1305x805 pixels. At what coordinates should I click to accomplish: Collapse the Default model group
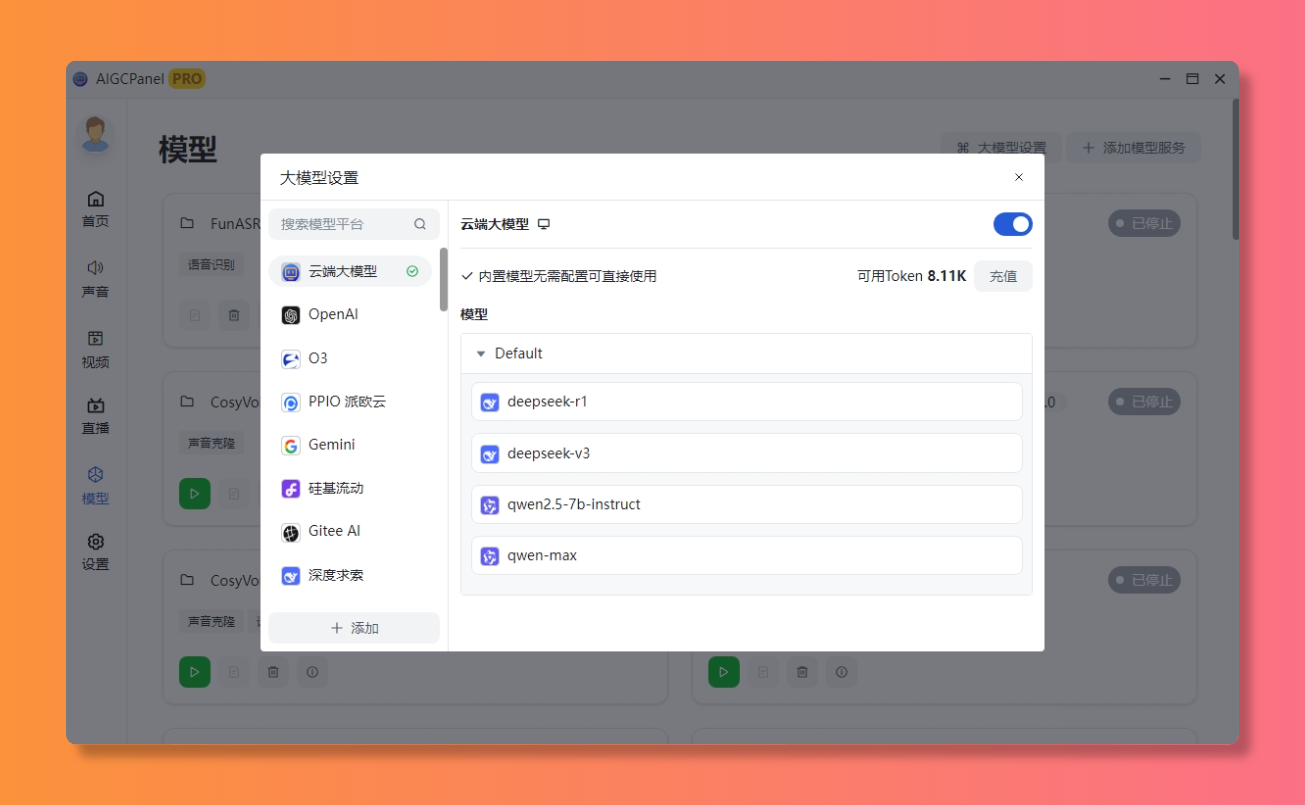[x=481, y=354]
